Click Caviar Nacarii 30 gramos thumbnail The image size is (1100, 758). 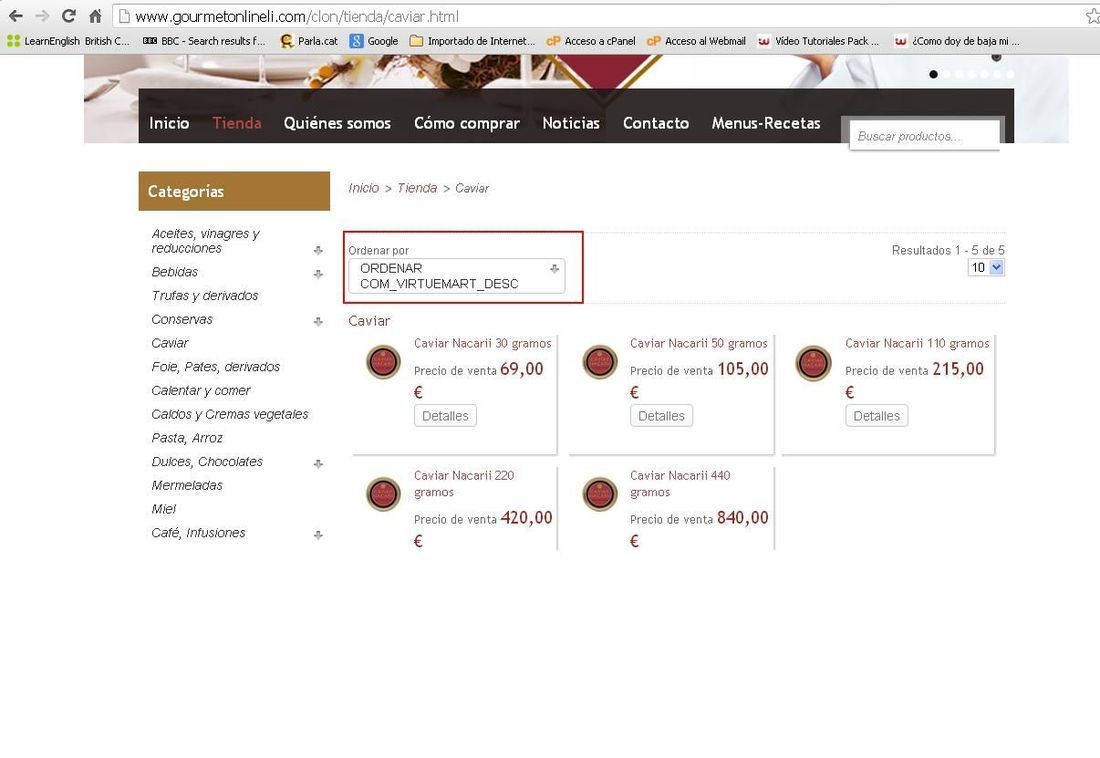click(x=383, y=362)
